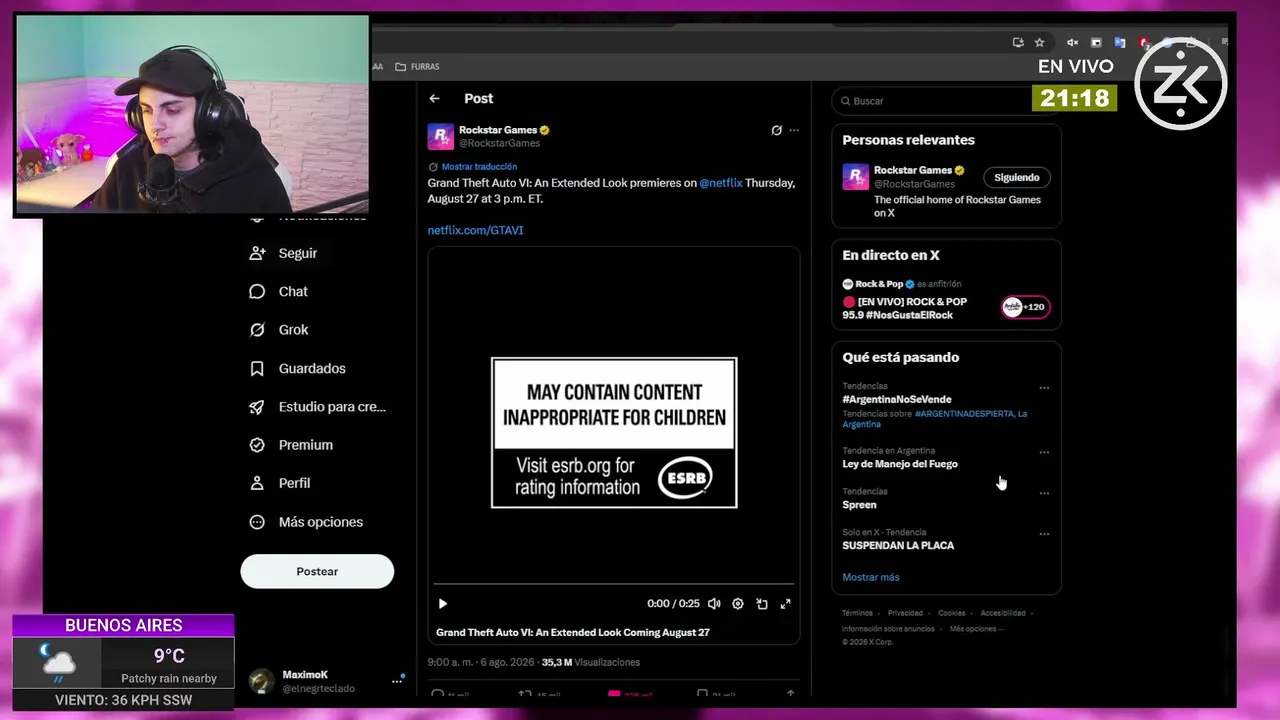
Task: Open options for SUSPENDAN LA PLACA trend
Action: point(1044,534)
